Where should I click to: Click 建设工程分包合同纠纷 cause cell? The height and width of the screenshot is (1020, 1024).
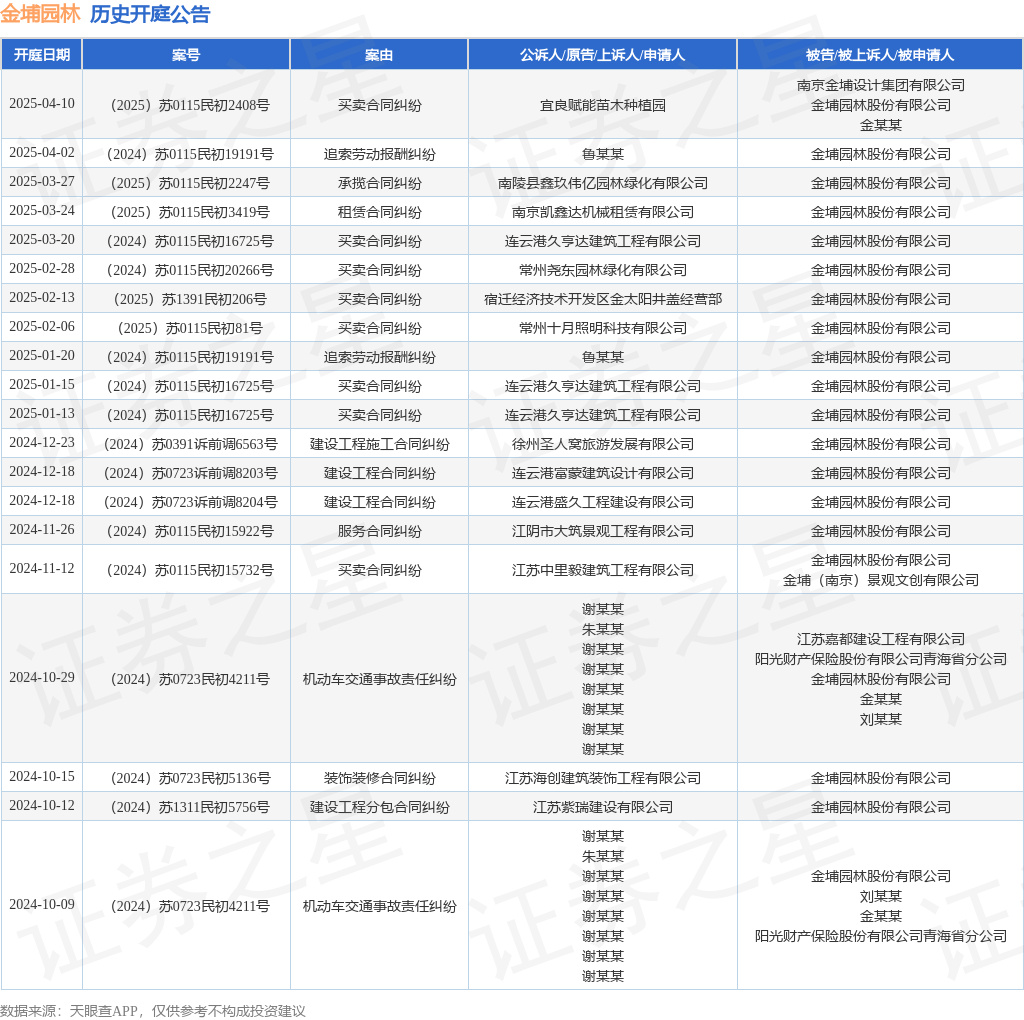[379, 807]
